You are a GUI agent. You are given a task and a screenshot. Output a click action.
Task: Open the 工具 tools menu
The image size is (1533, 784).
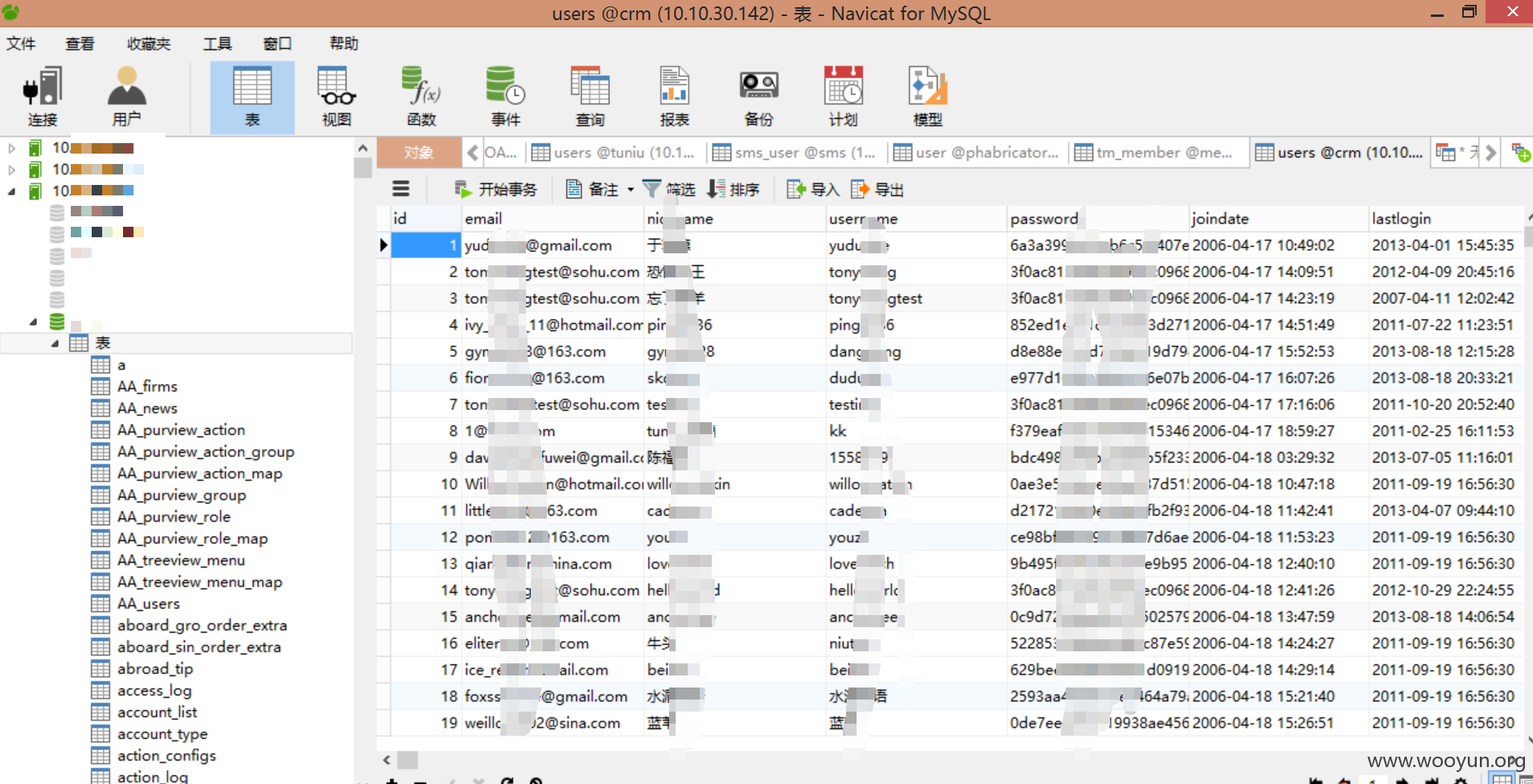(x=217, y=43)
